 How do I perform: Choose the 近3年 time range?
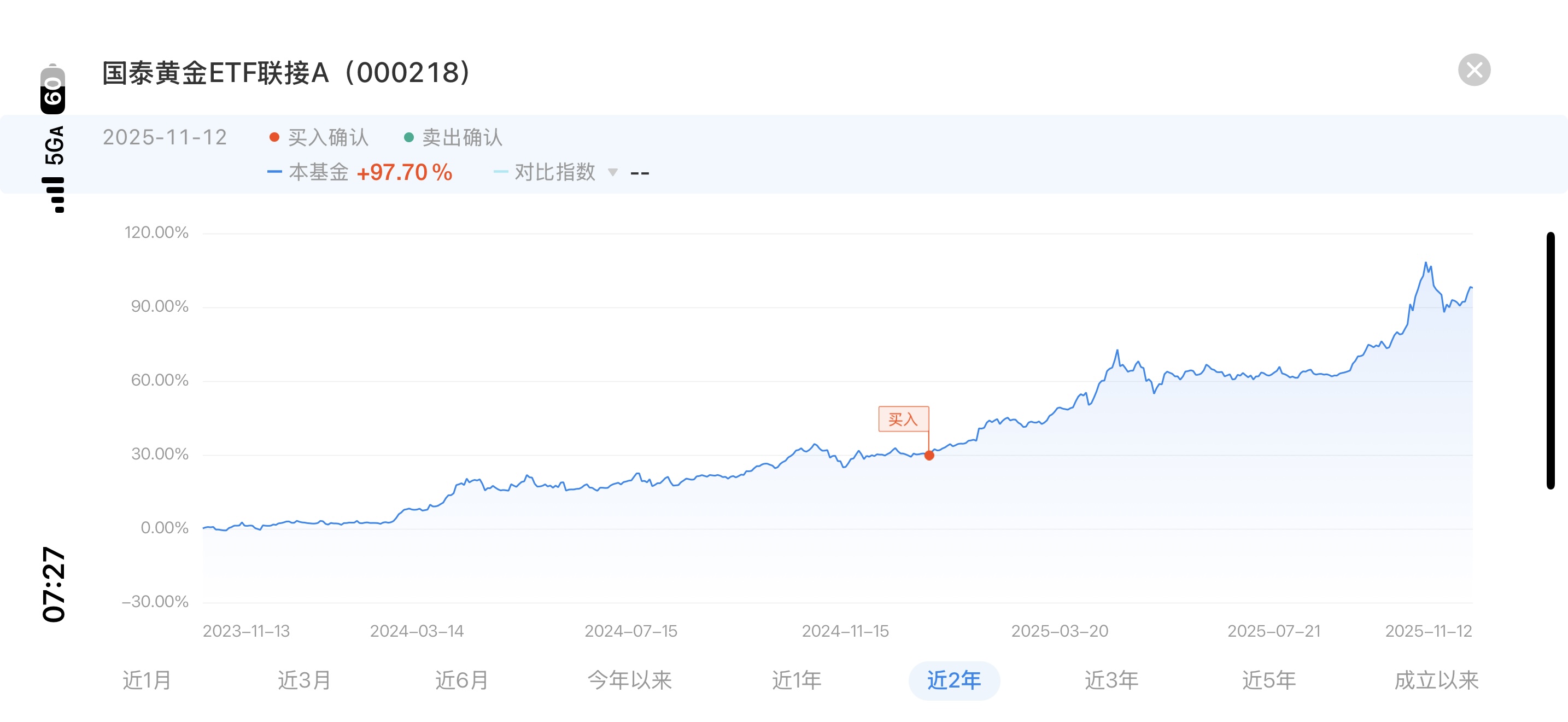(1111, 680)
